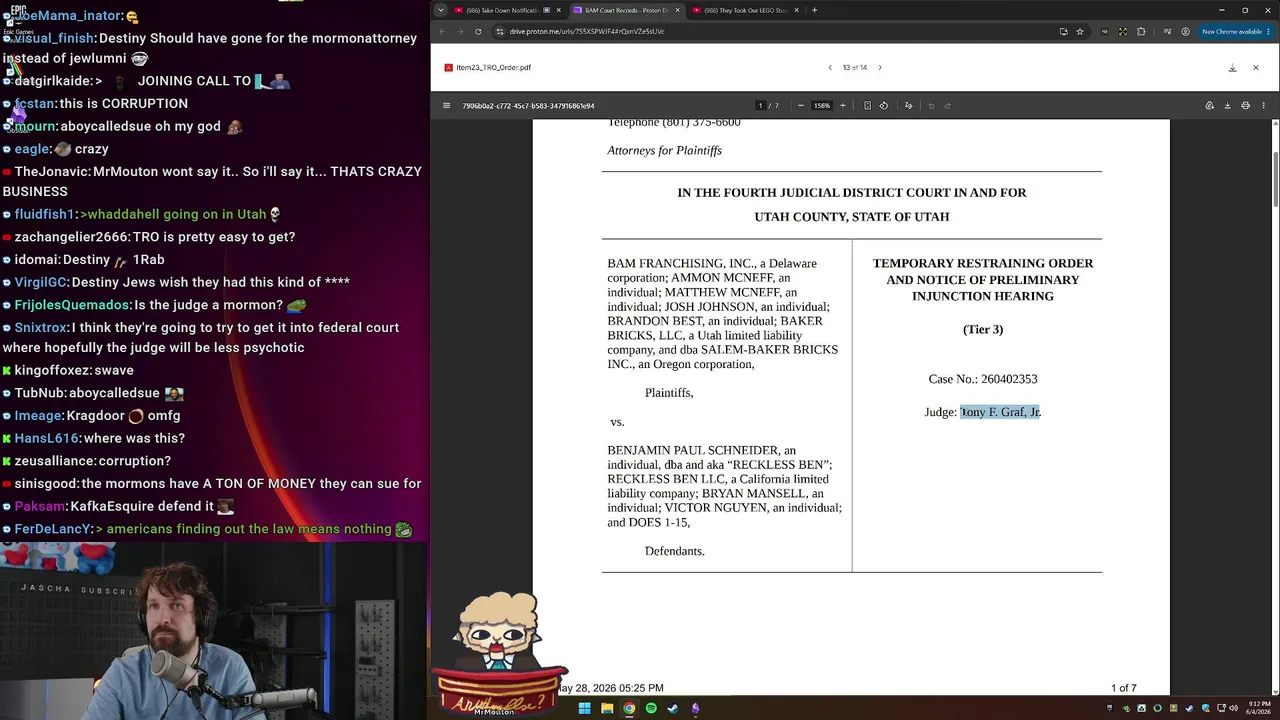
Task: Click username FerDeLancY in chat
Action: (x=52, y=529)
